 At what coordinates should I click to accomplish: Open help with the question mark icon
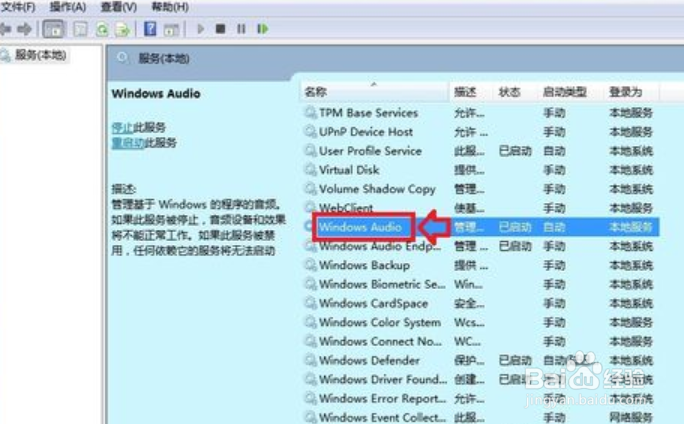(x=150, y=29)
